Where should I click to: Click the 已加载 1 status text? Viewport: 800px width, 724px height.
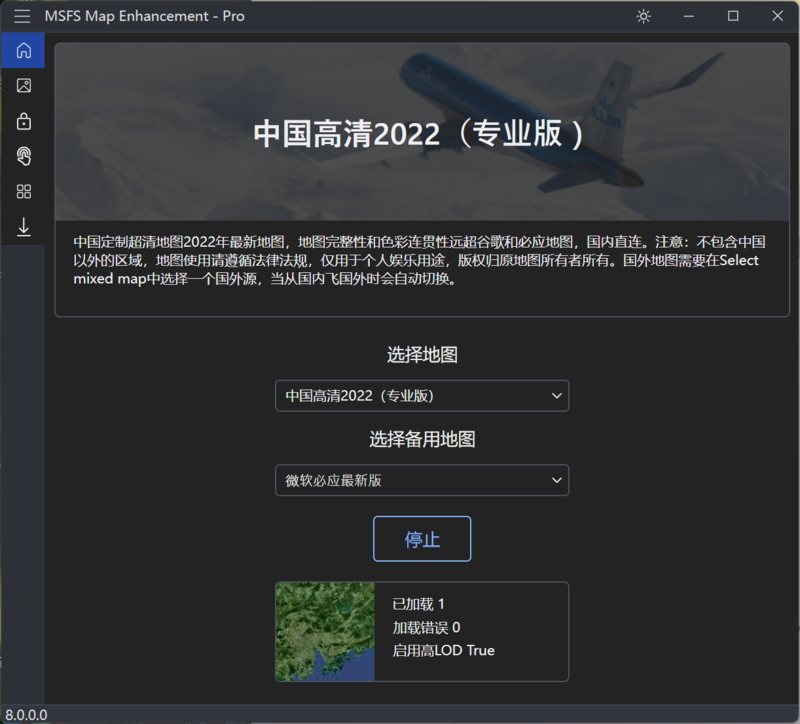(418, 604)
